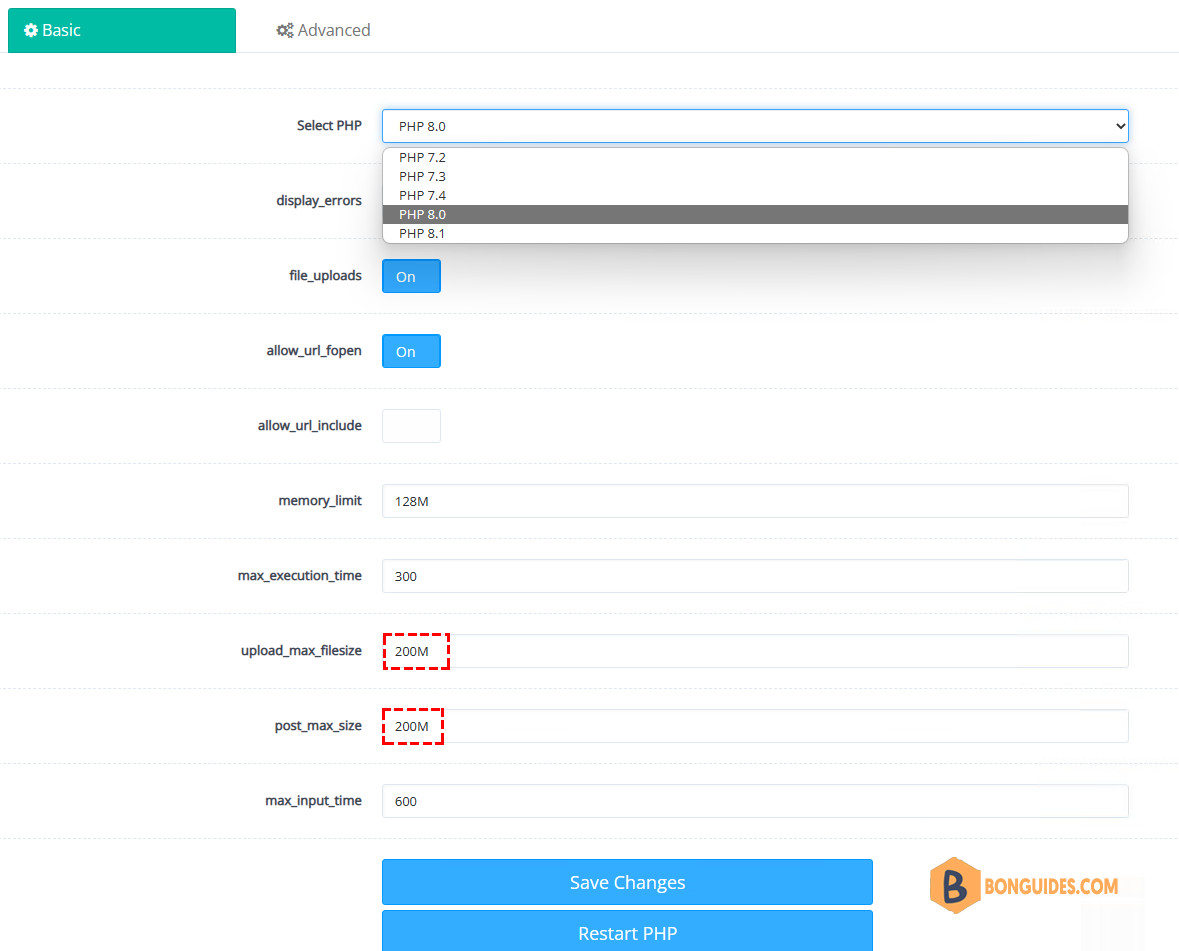Switch to the Advanced tab
1179x951 pixels.
(x=323, y=30)
